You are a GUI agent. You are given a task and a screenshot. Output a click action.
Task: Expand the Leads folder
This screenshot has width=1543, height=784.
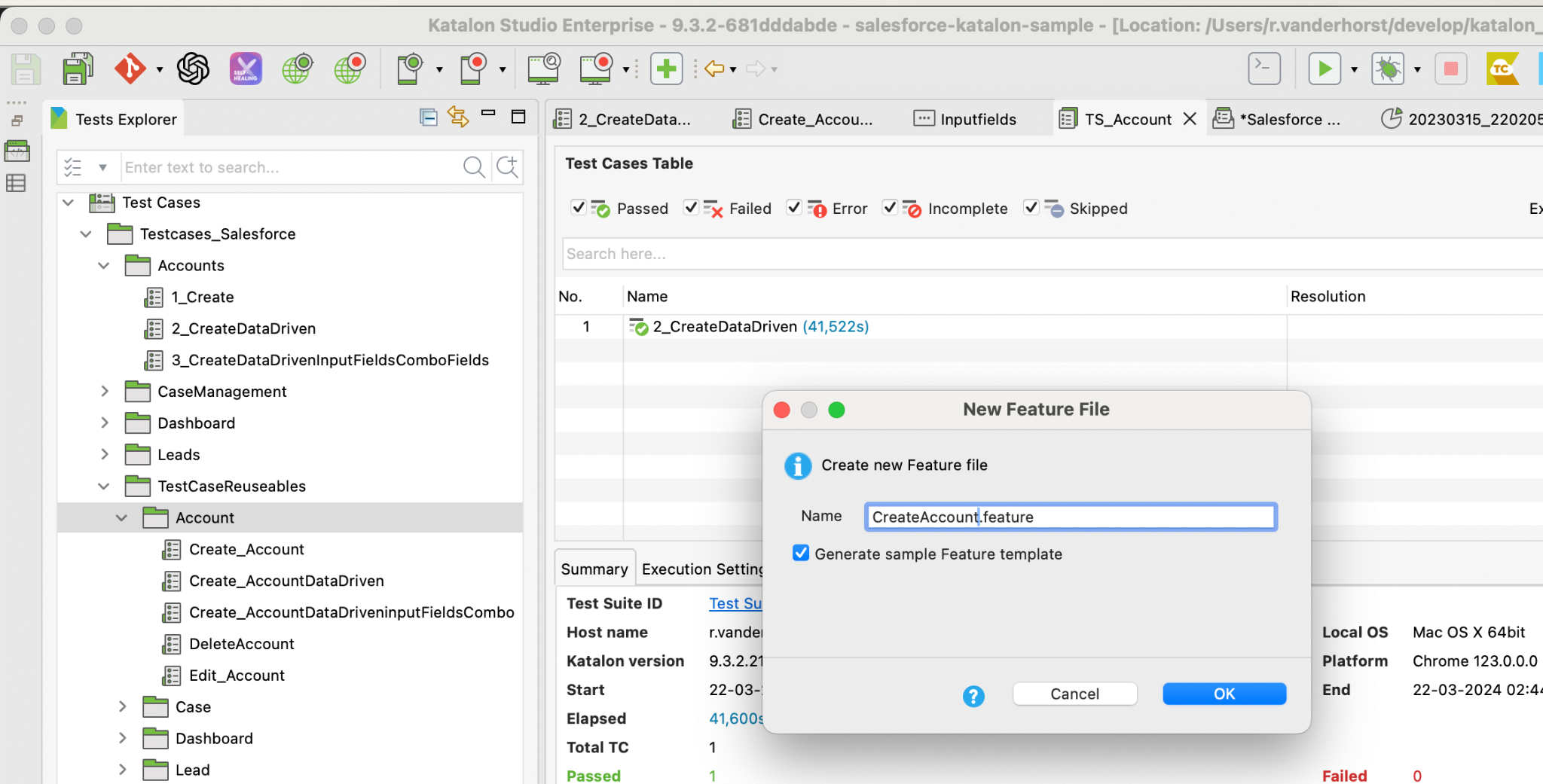105,455
